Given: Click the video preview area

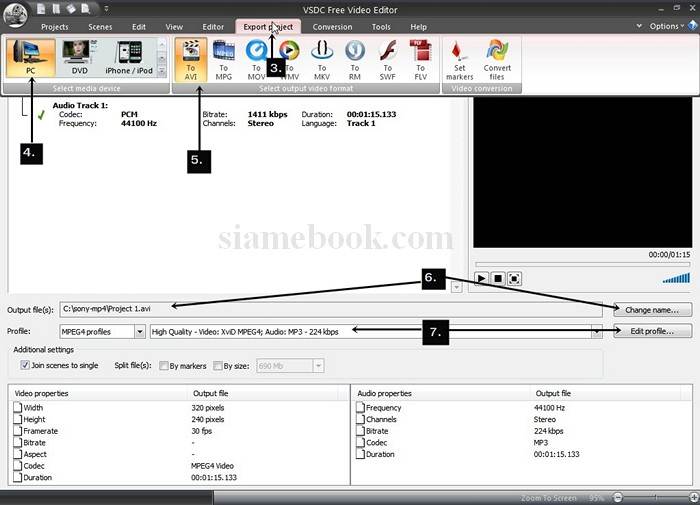Looking at the screenshot, I should point(583,172).
